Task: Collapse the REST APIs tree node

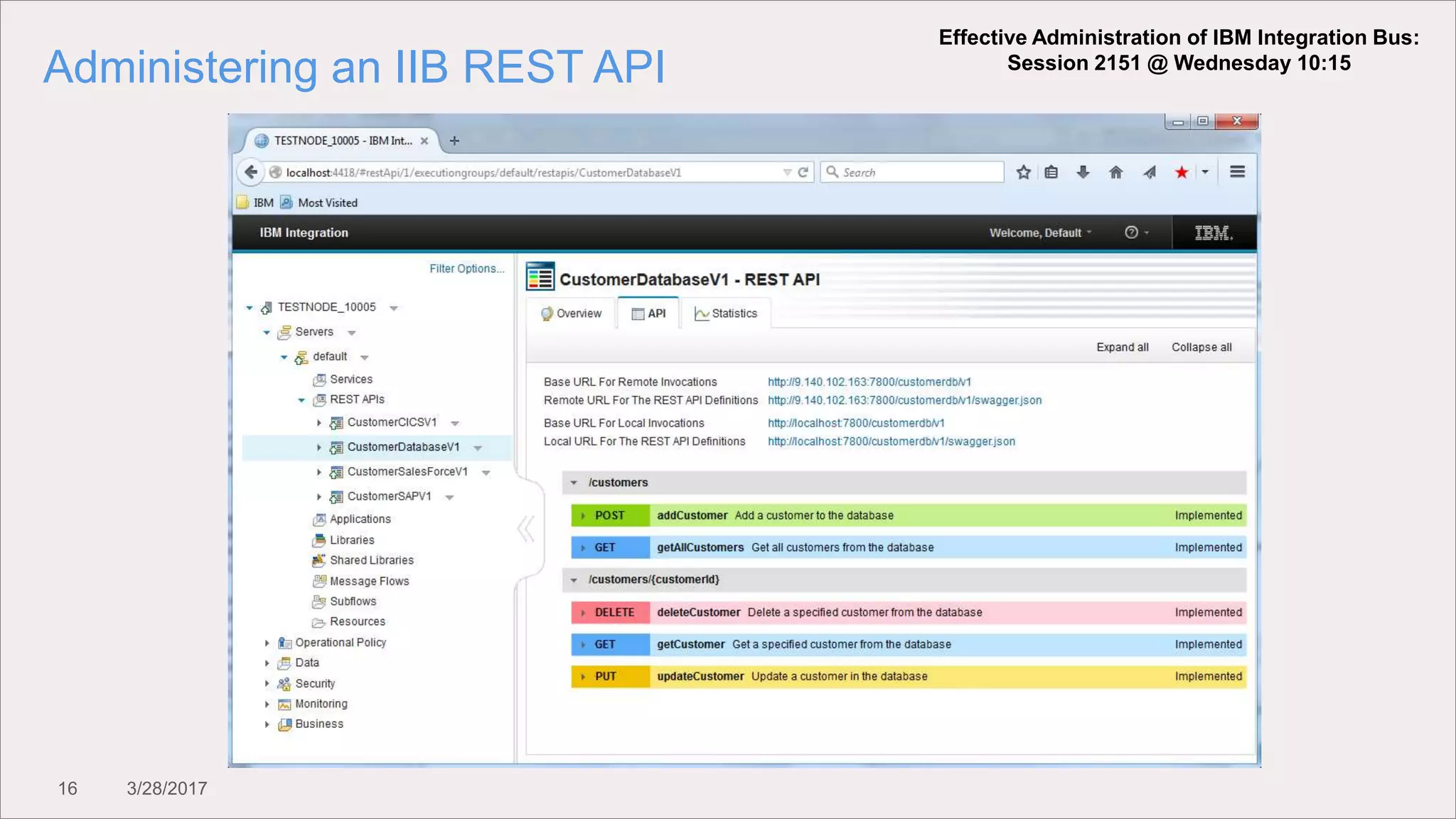Action: (301, 400)
